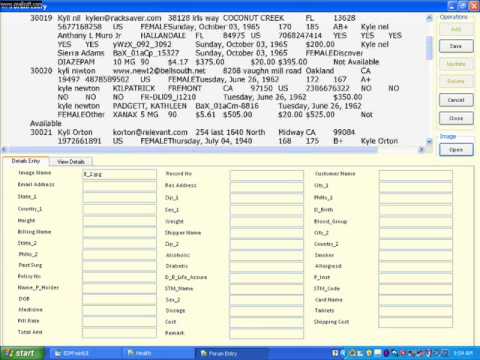
Task: Click the Height input field
Action: tap(119, 221)
